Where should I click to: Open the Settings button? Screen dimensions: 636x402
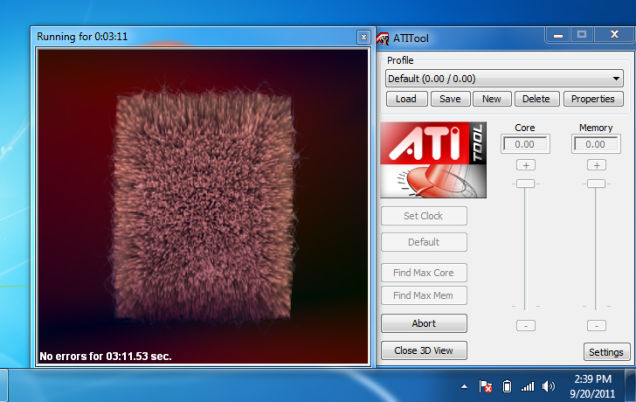606,352
